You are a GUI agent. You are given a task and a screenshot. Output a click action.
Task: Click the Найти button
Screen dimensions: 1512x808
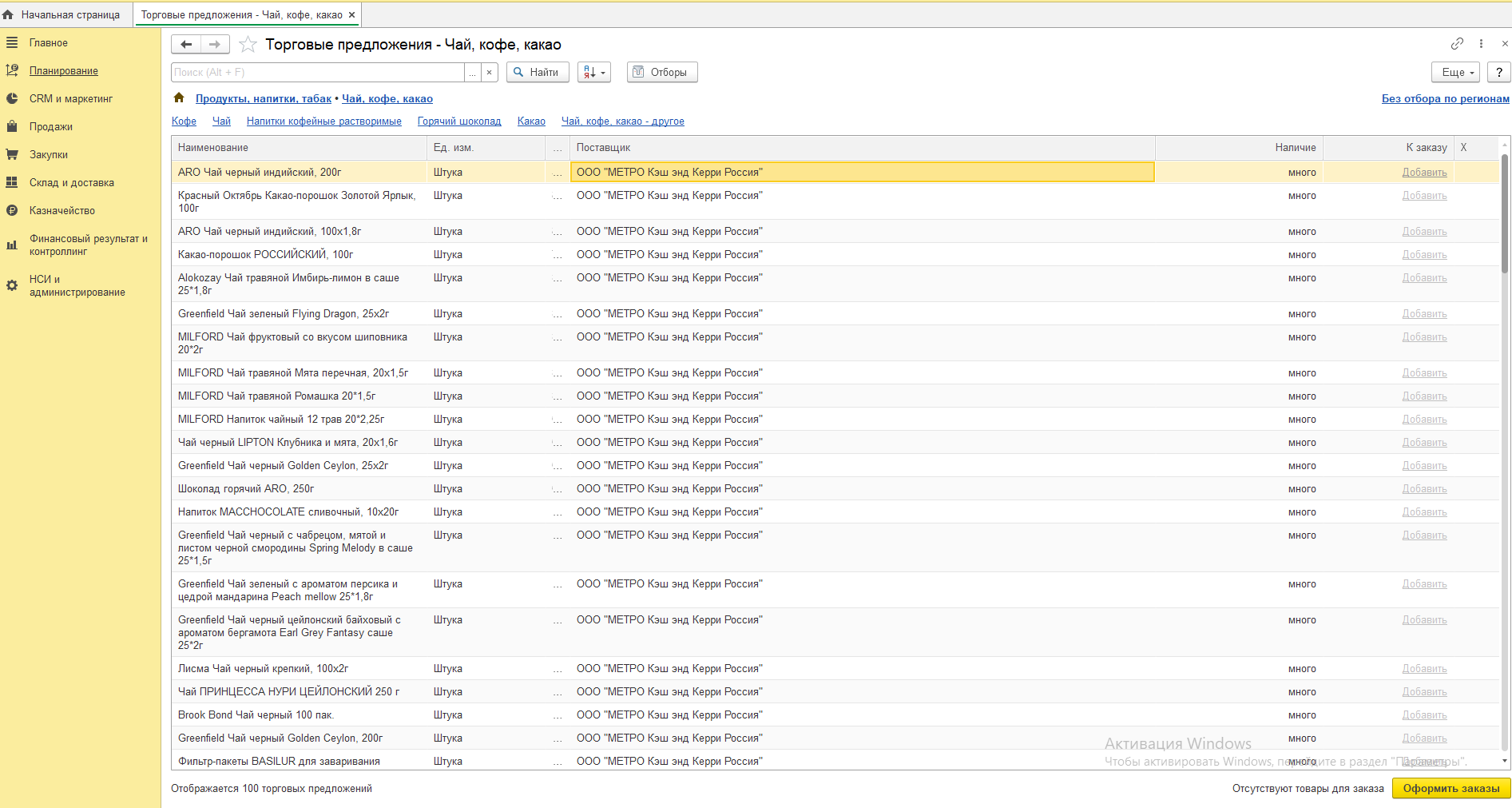(x=538, y=72)
